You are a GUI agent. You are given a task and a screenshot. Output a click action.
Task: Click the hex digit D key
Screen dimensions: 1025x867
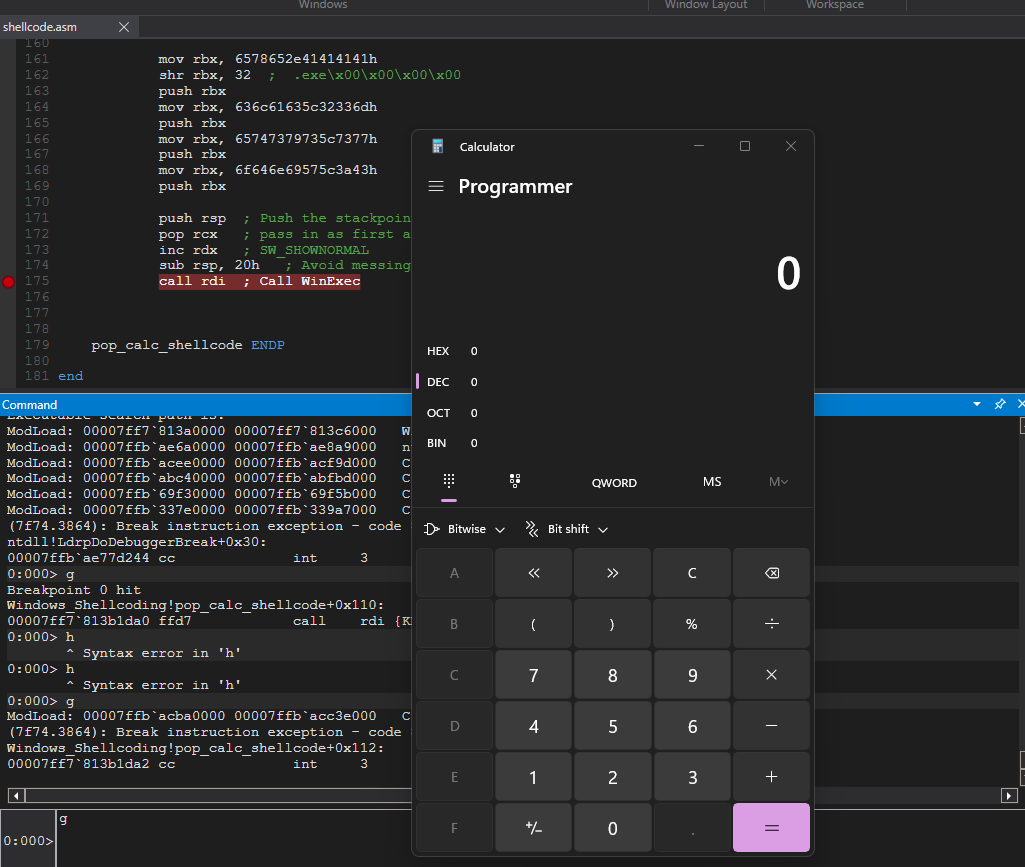454,726
